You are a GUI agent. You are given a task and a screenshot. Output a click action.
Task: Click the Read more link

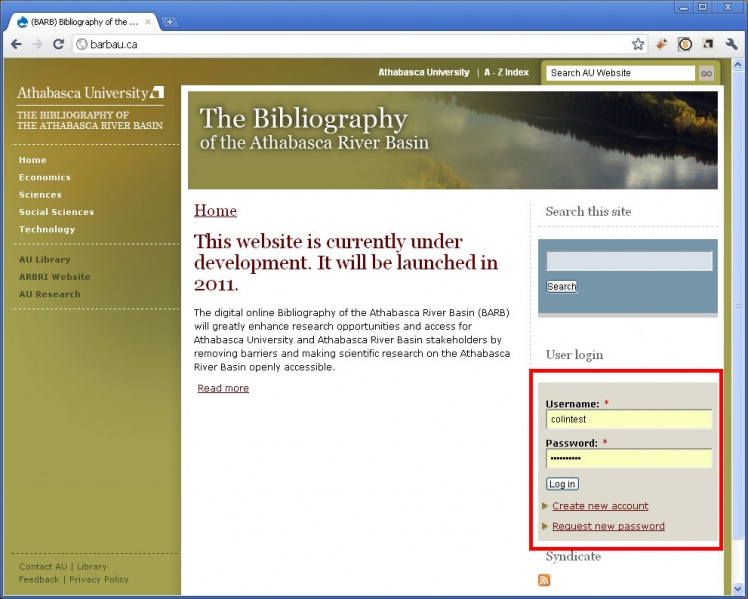point(223,388)
